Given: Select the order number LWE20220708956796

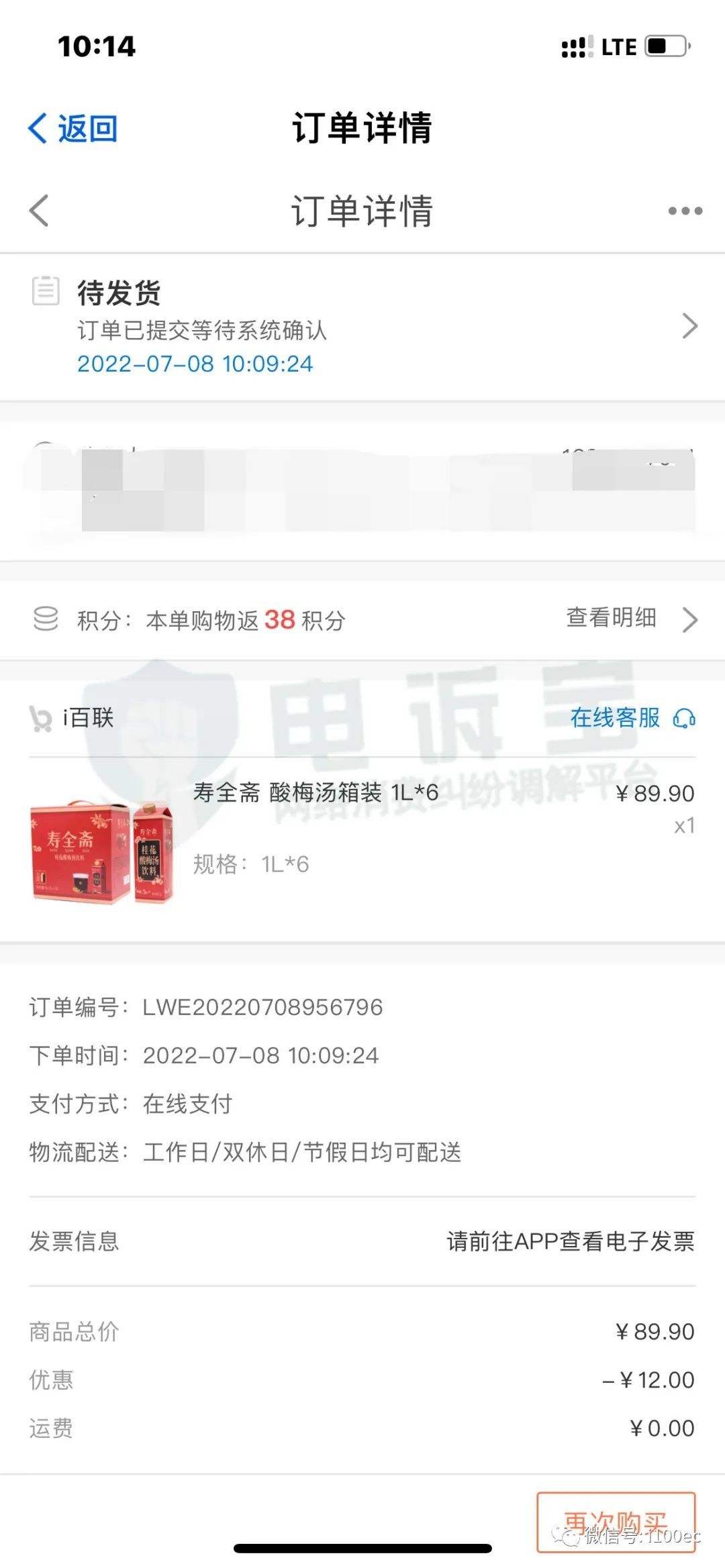Looking at the screenshot, I should pos(262,1007).
